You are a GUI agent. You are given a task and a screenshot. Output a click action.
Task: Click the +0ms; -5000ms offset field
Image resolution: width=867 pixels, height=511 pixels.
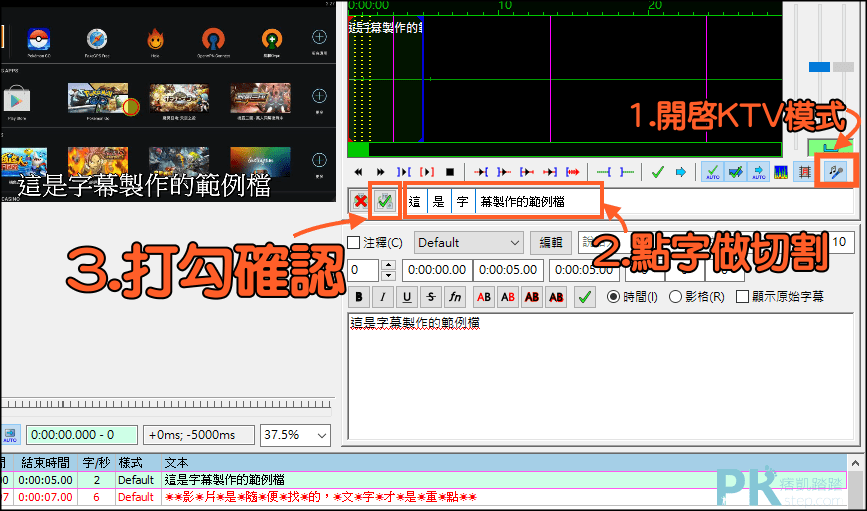coord(199,435)
